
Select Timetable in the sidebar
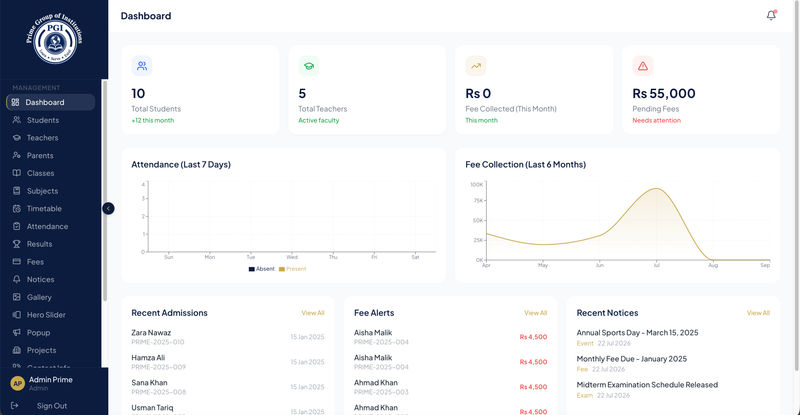click(51, 208)
